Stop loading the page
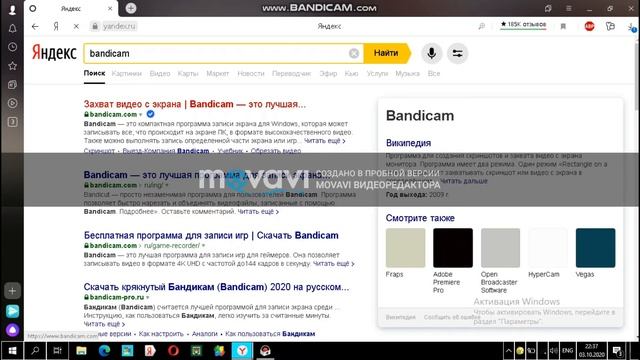Screen dimensions: 640x360 click(76, 27)
